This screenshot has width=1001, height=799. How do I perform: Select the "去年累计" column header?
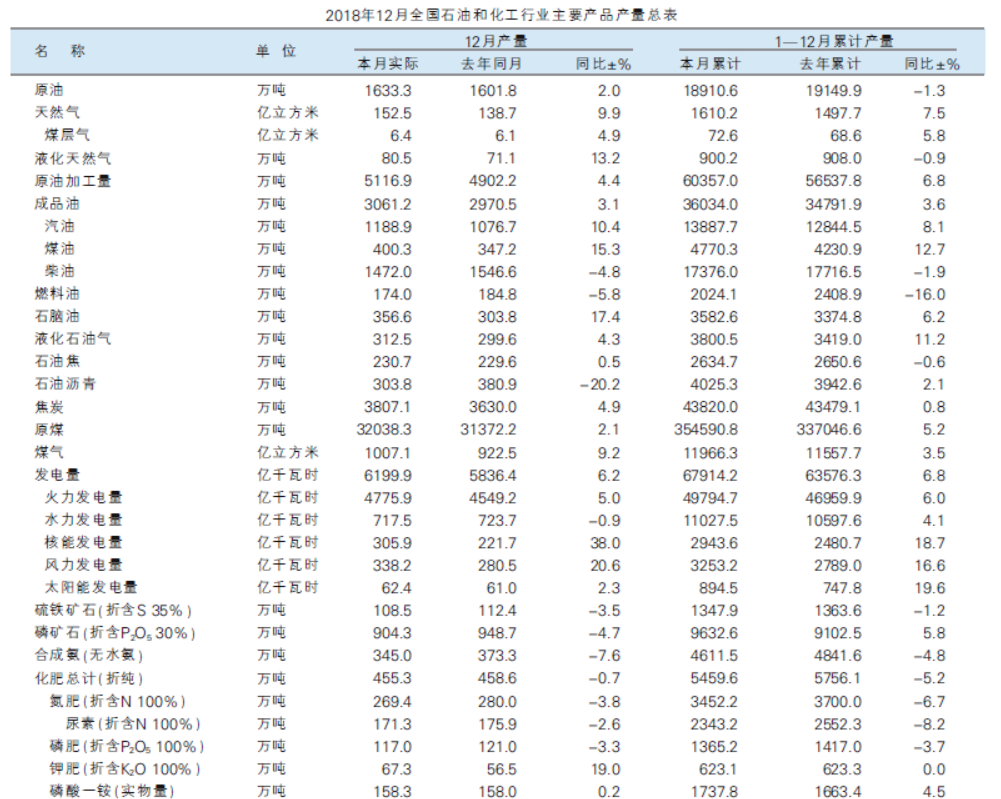pos(830,64)
